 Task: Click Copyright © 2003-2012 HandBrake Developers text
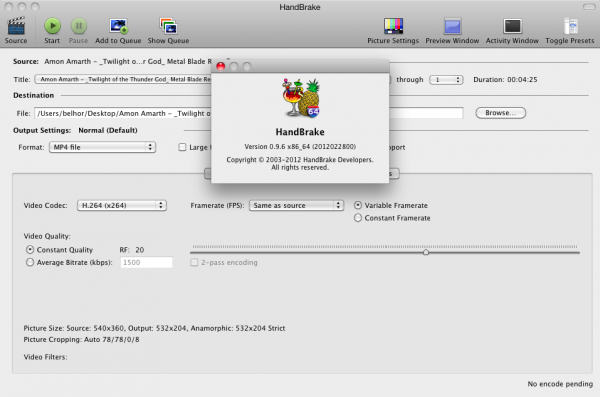pos(300,160)
